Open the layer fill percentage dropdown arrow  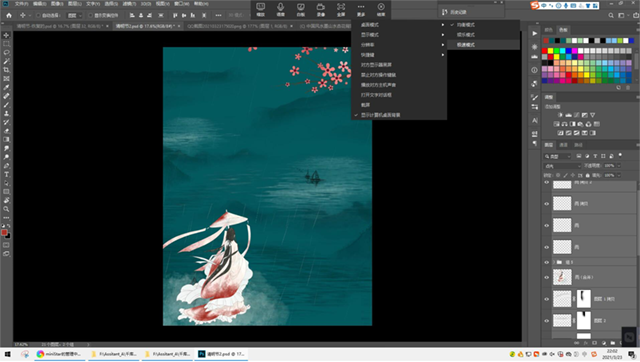pyautogui.click(x=619, y=175)
